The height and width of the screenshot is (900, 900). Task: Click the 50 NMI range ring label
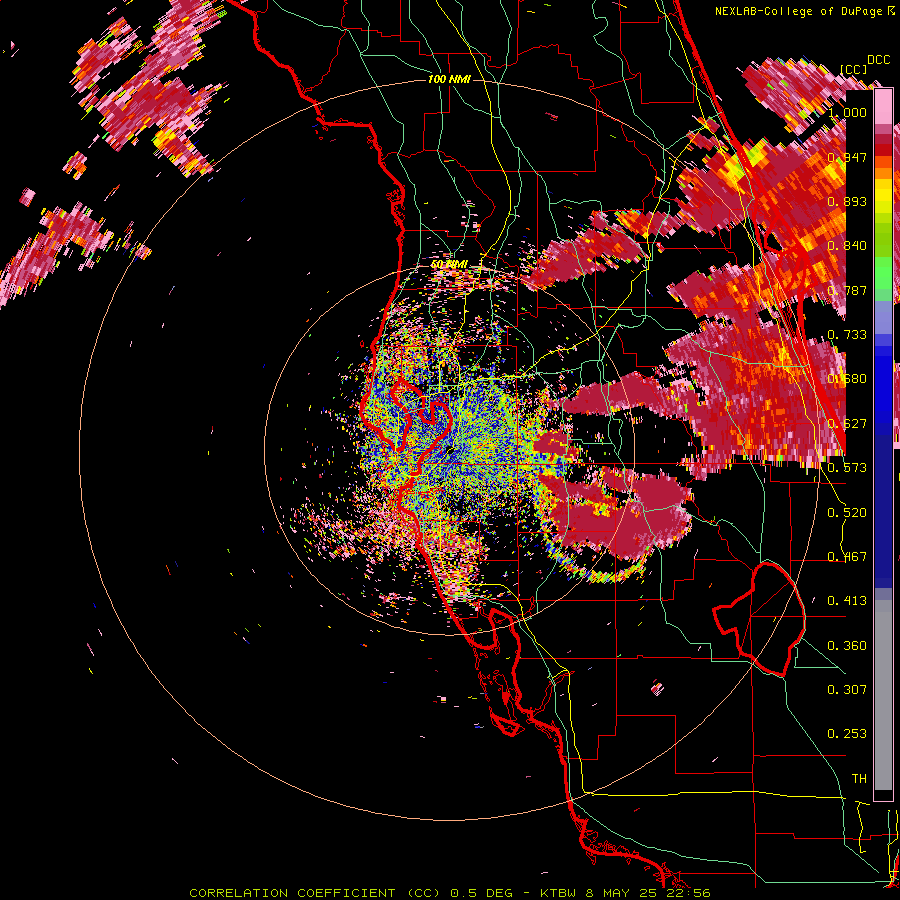(x=449, y=264)
